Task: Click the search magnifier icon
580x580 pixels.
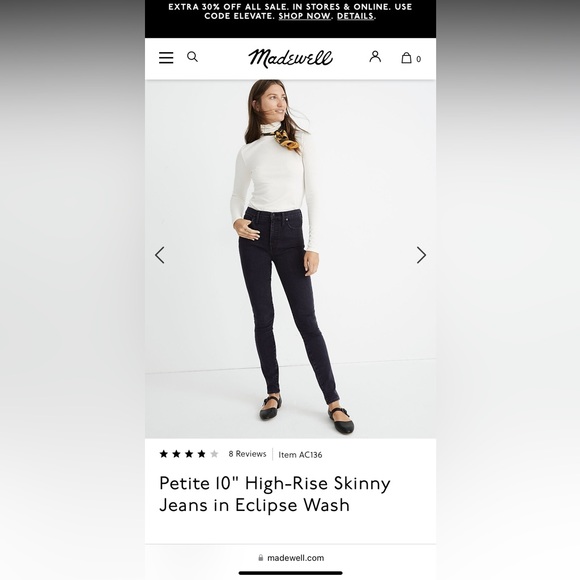Action: click(192, 57)
